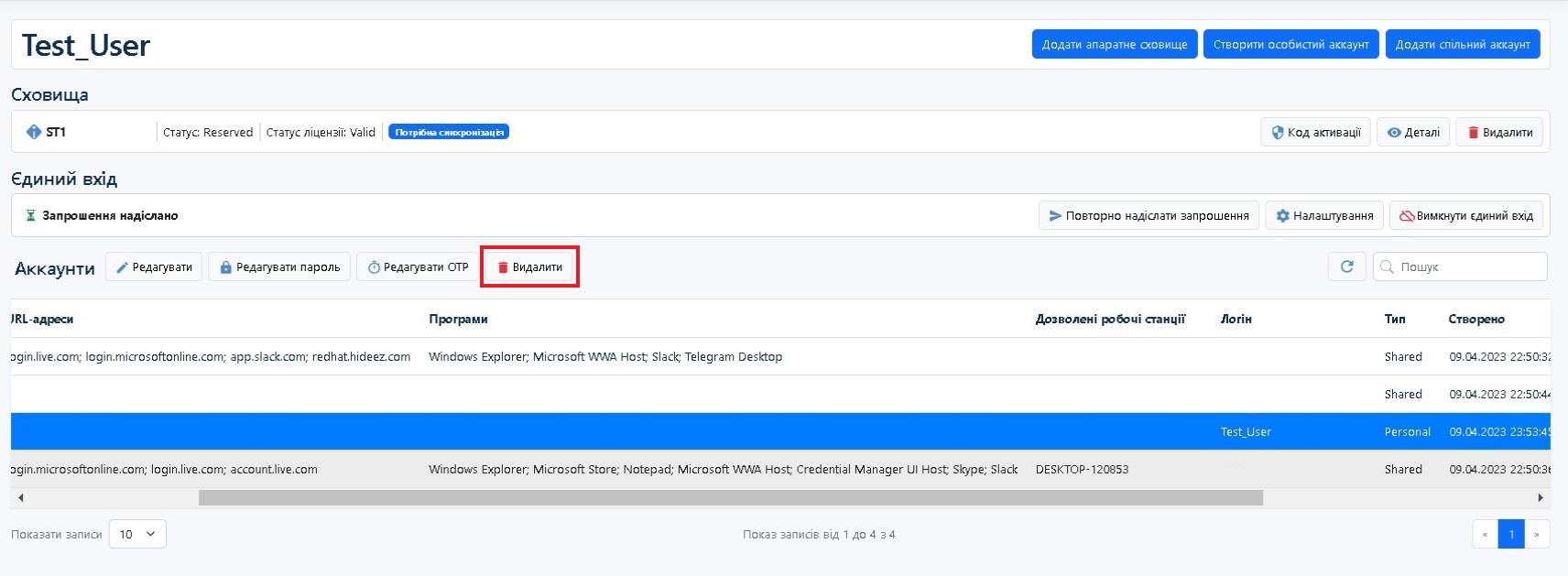Open single sign-on settings gear button
Viewport: 1568px width, 576px height.
(1324, 216)
